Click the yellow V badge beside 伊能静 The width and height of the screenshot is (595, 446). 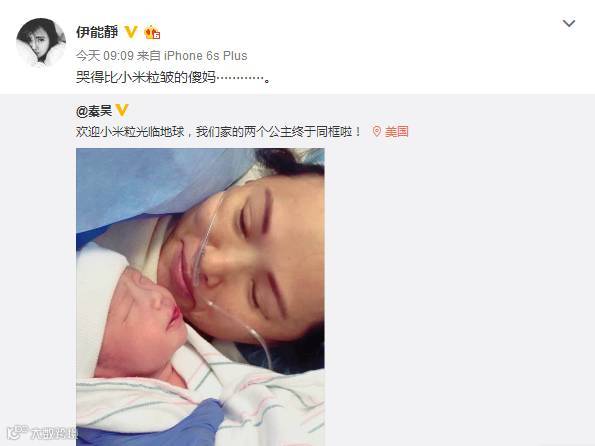click(131, 32)
